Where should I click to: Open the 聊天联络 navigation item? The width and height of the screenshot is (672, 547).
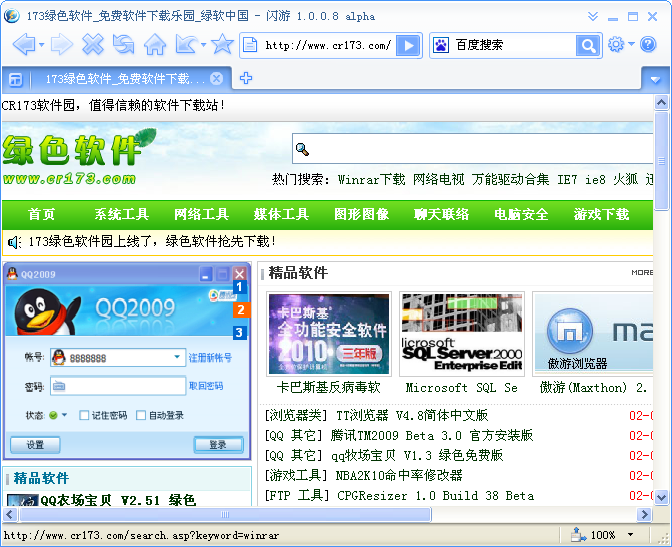pyautogui.click(x=441, y=214)
